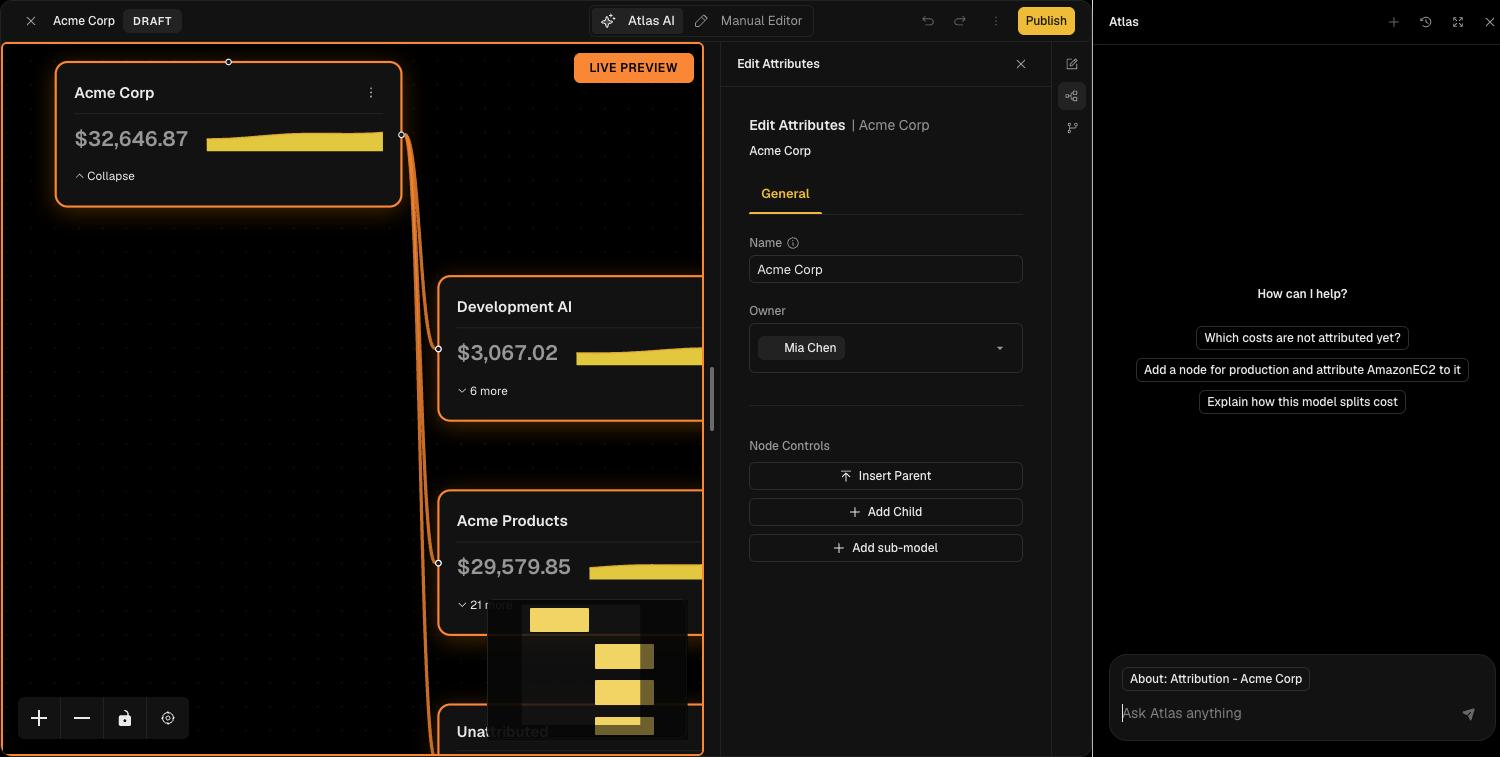The height and width of the screenshot is (757, 1500).
Task: Open the branch side panel icon
Action: click(x=1072, y=128)
